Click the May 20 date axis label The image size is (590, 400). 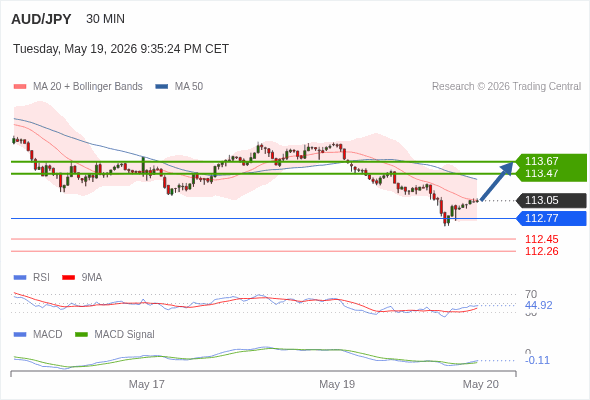pos(481,384)
